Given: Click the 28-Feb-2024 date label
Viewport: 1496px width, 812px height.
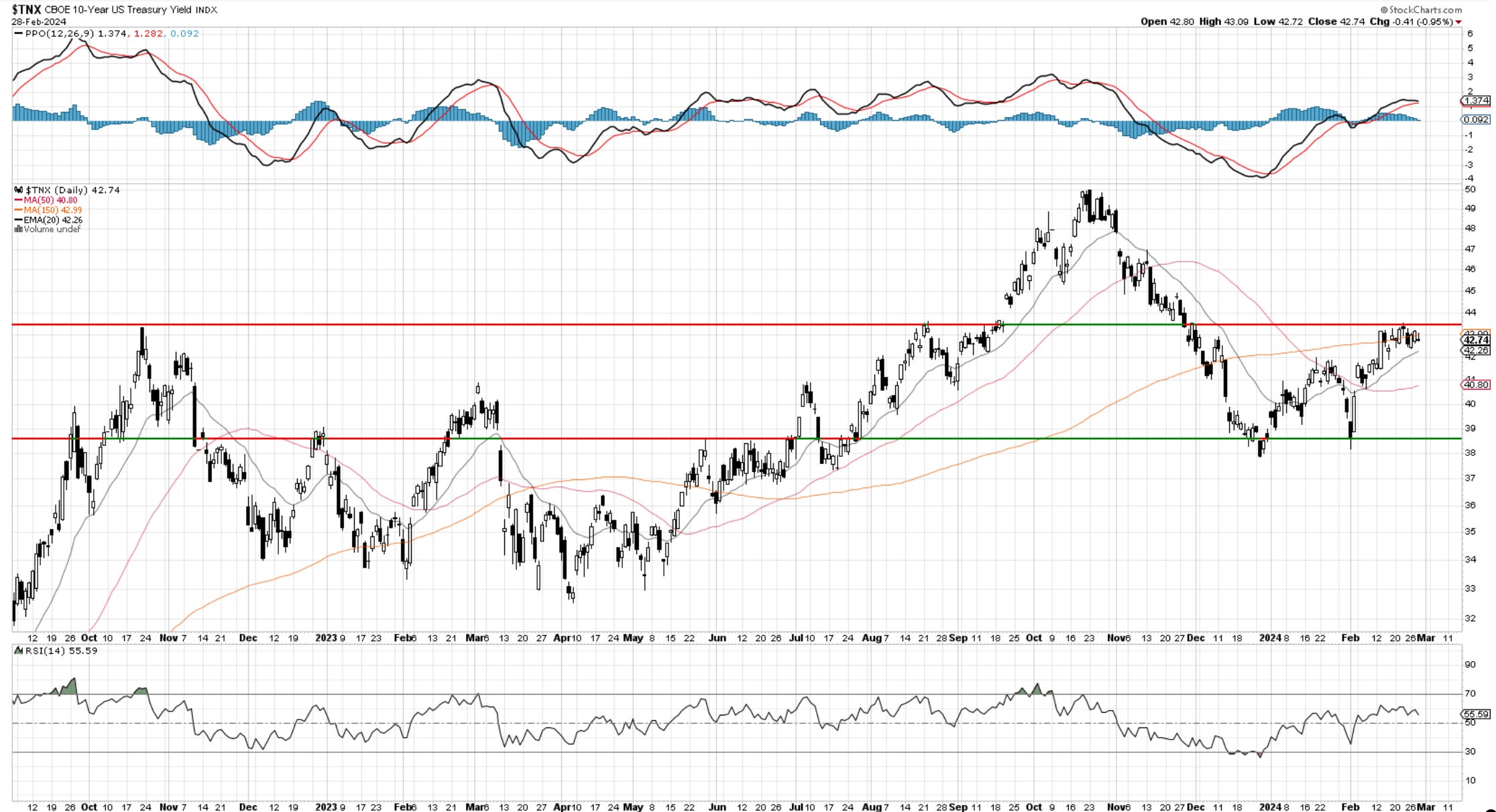Looking at the screenshot, I should coord(39,21).
